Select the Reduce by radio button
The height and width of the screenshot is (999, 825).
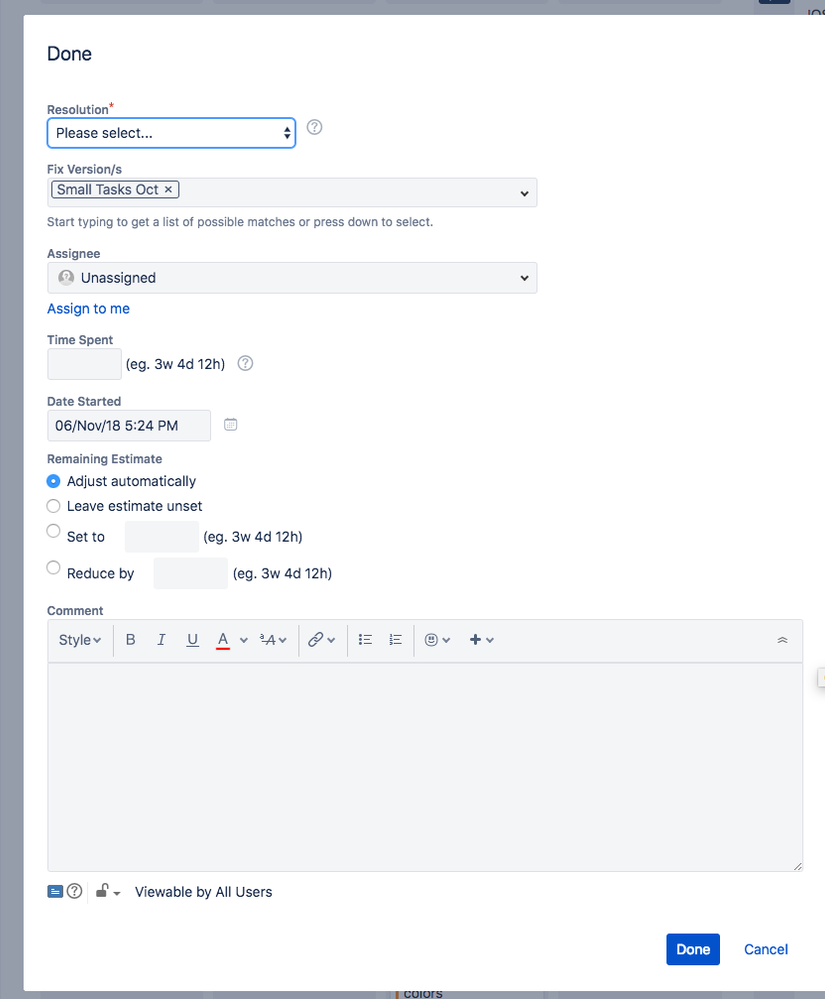click(52, 567)
